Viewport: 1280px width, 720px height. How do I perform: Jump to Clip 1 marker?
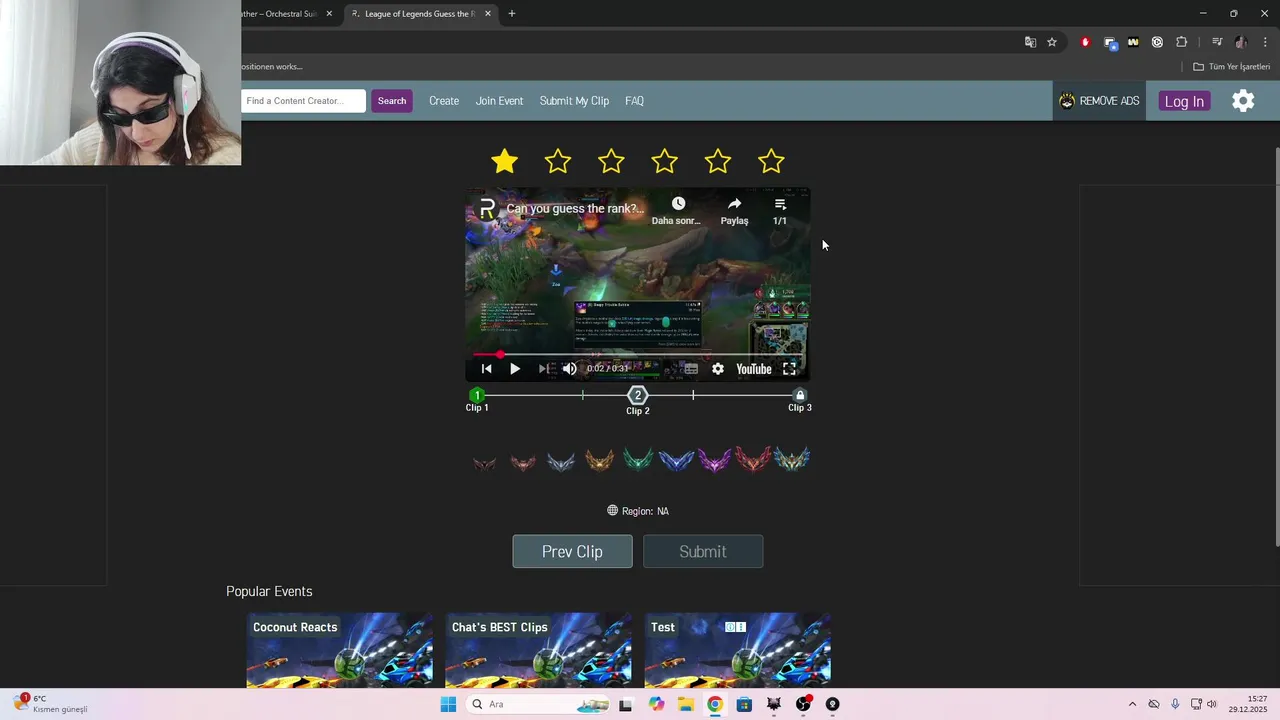pyautogui.click(x=477, y=395)
